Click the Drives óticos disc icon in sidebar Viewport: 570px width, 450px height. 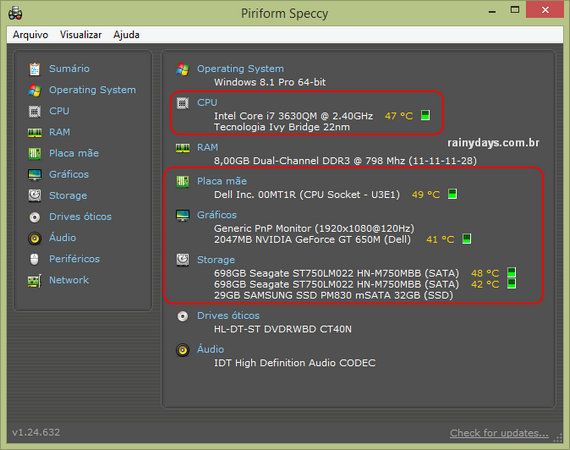[x=35, y=217]
